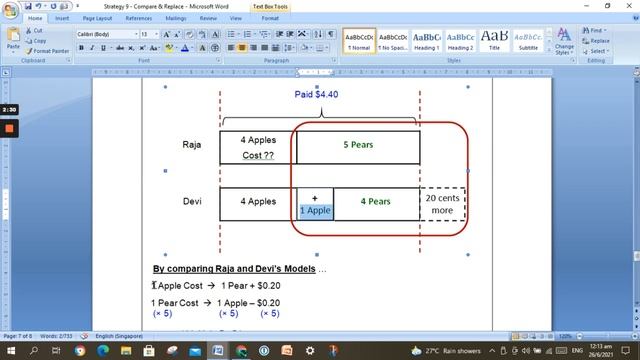Toggle center alignment
Screen dimensions: 640x360
(242, 48)
